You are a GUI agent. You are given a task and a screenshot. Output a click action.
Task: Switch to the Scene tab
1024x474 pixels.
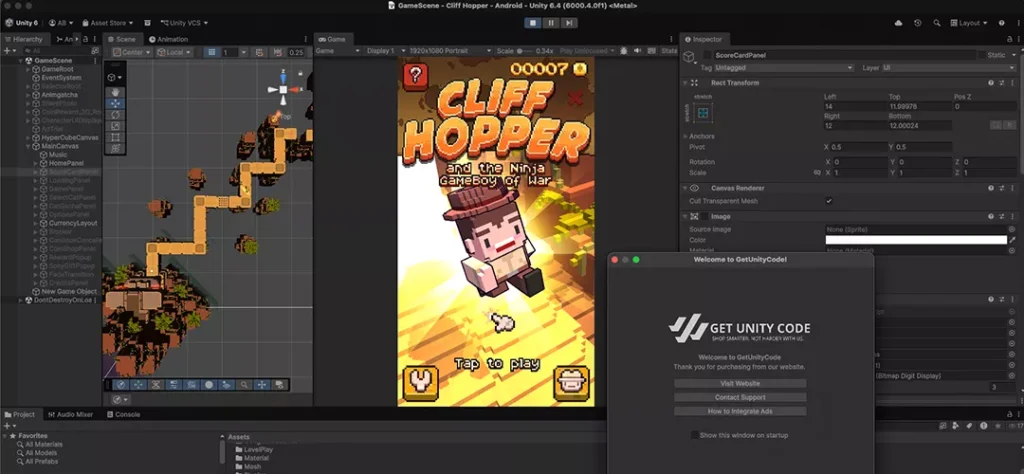121,39
